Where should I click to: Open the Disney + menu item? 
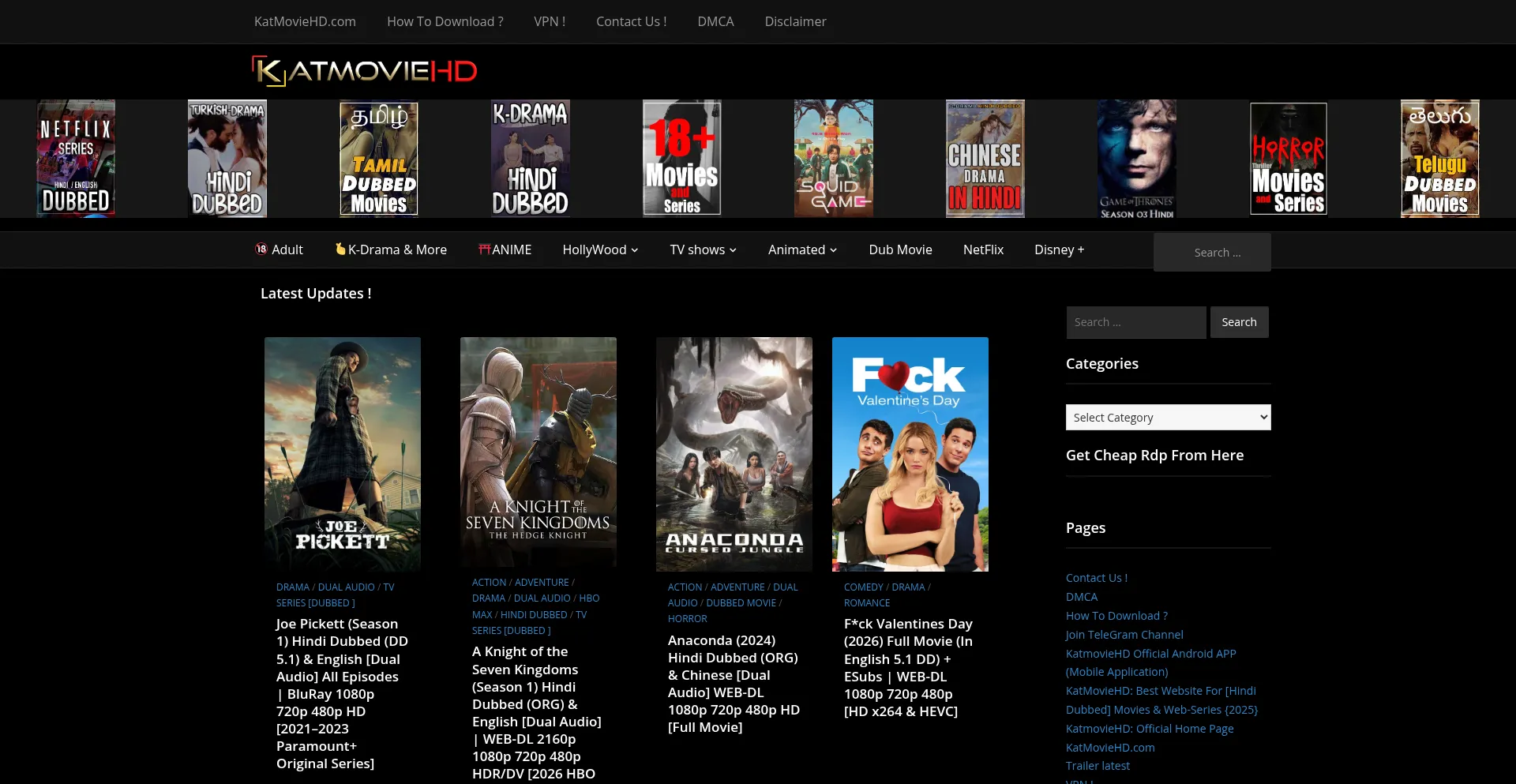click(1059, 249)
